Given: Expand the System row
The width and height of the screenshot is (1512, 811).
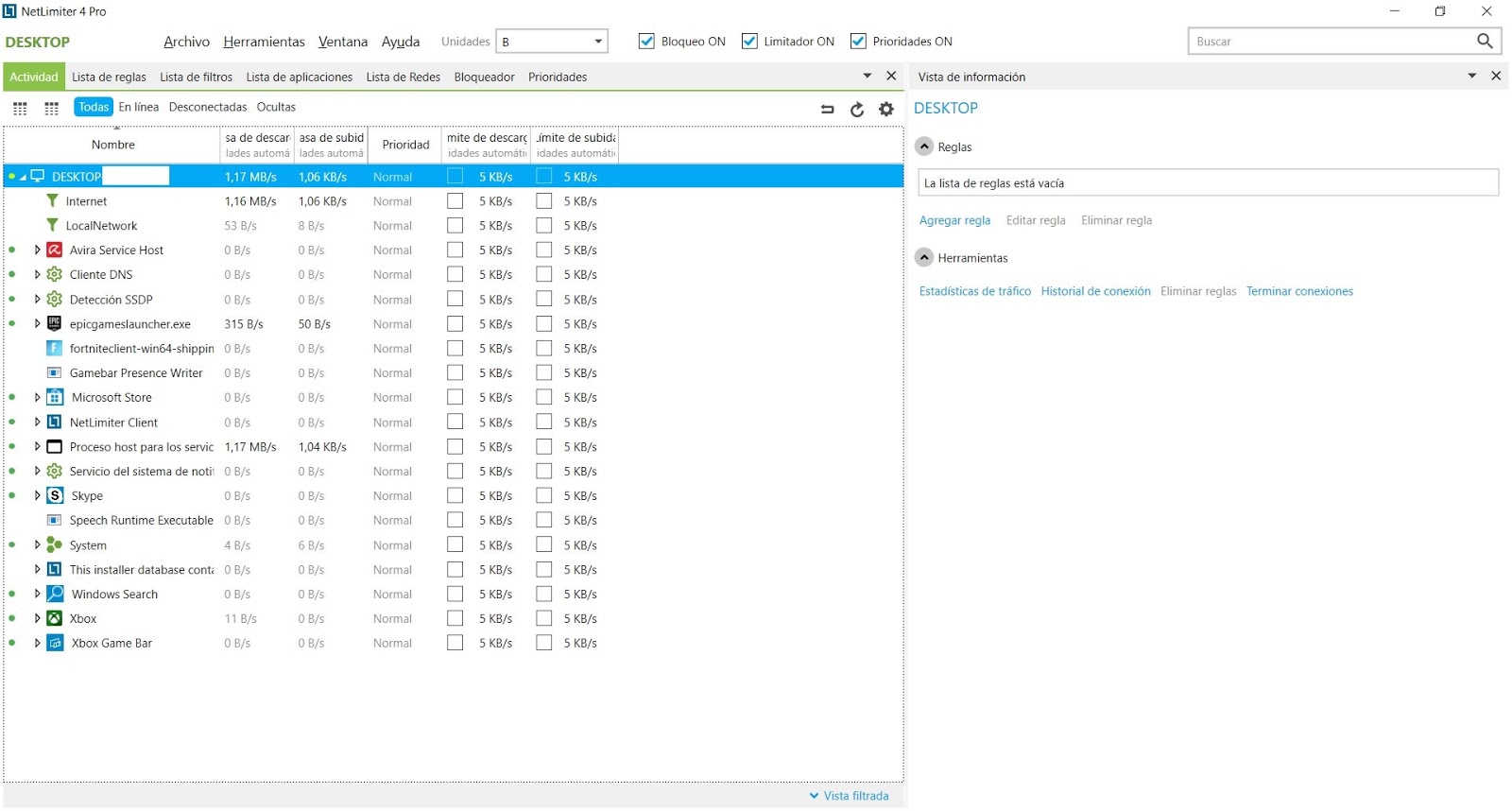Looking at the screenshot, I should (37, 544).
